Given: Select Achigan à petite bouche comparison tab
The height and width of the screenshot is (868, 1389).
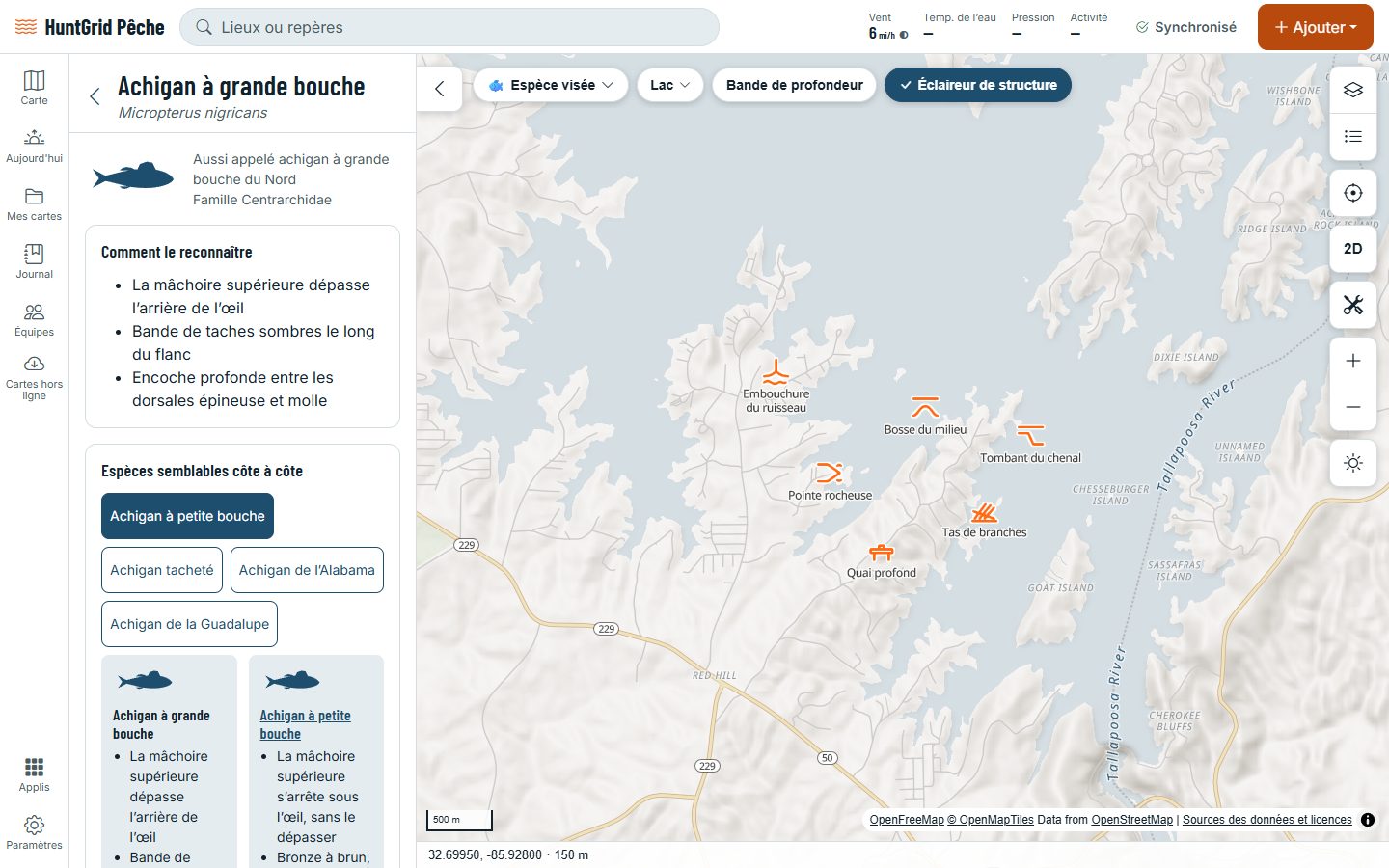Looking at the screenshot, I should (187, 516).
